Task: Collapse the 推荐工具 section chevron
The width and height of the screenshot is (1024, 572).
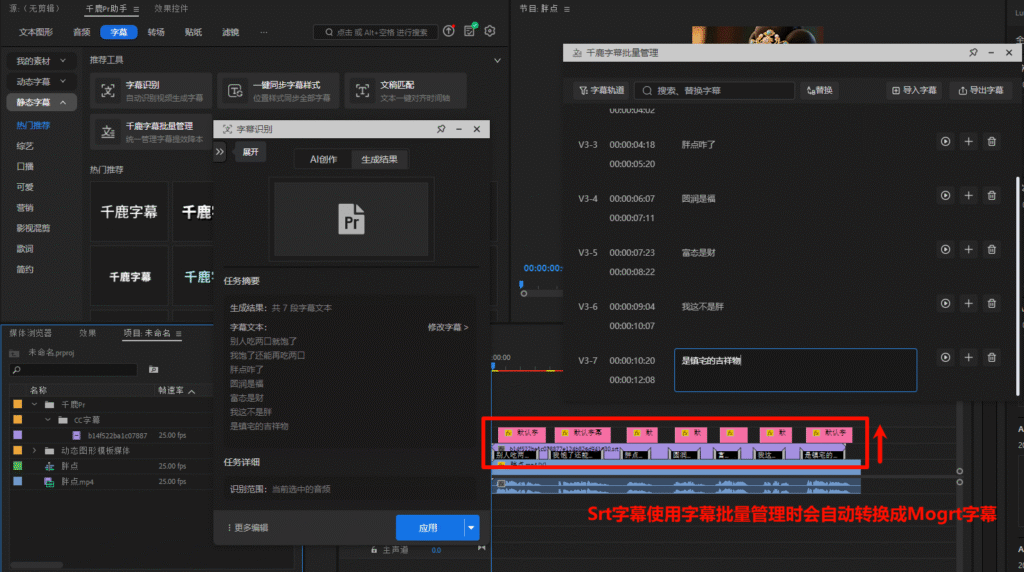Action: click(x=498, y=60)
